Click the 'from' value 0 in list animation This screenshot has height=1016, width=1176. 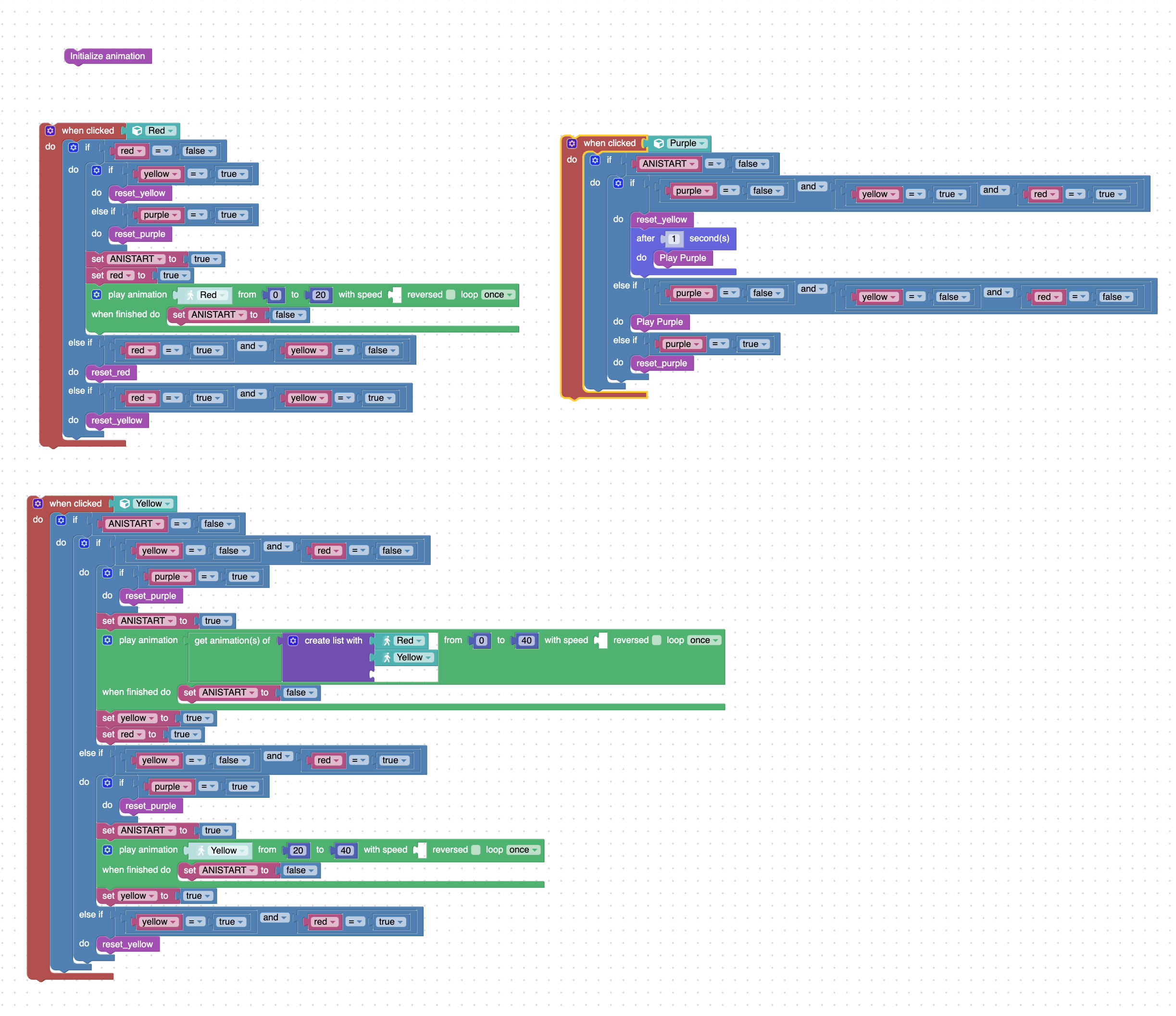click(x=481, y=641)
